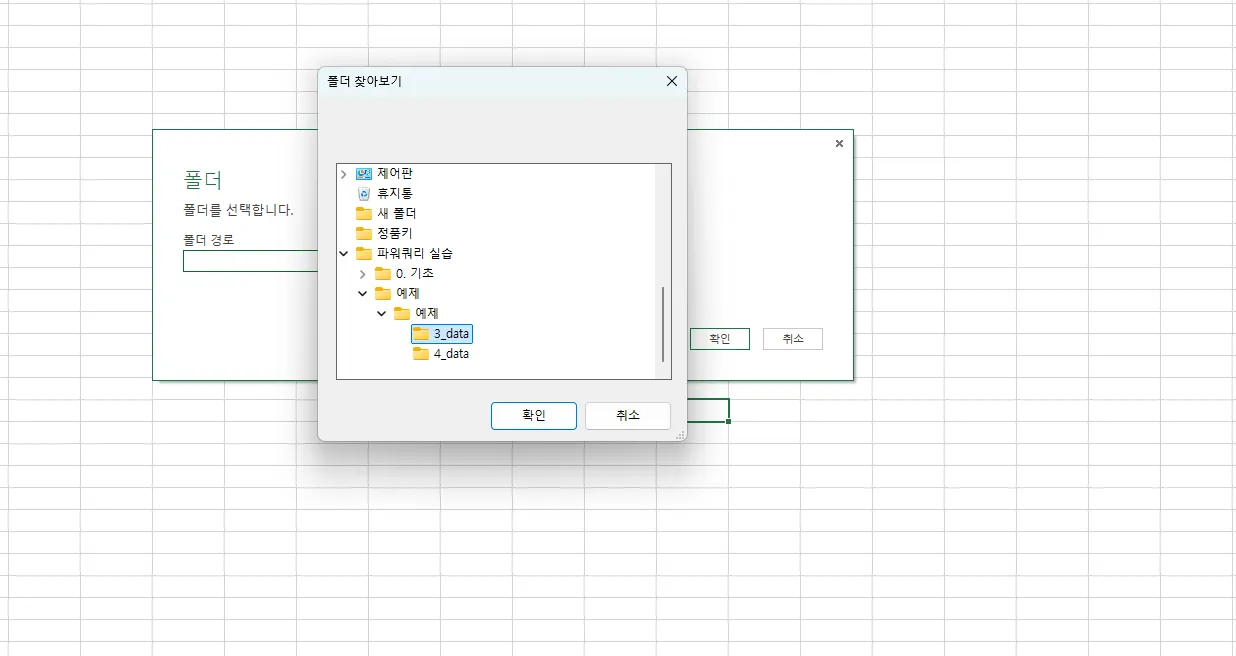
Task: Click the 정품키 folder icon
Action: pos(363,233)
